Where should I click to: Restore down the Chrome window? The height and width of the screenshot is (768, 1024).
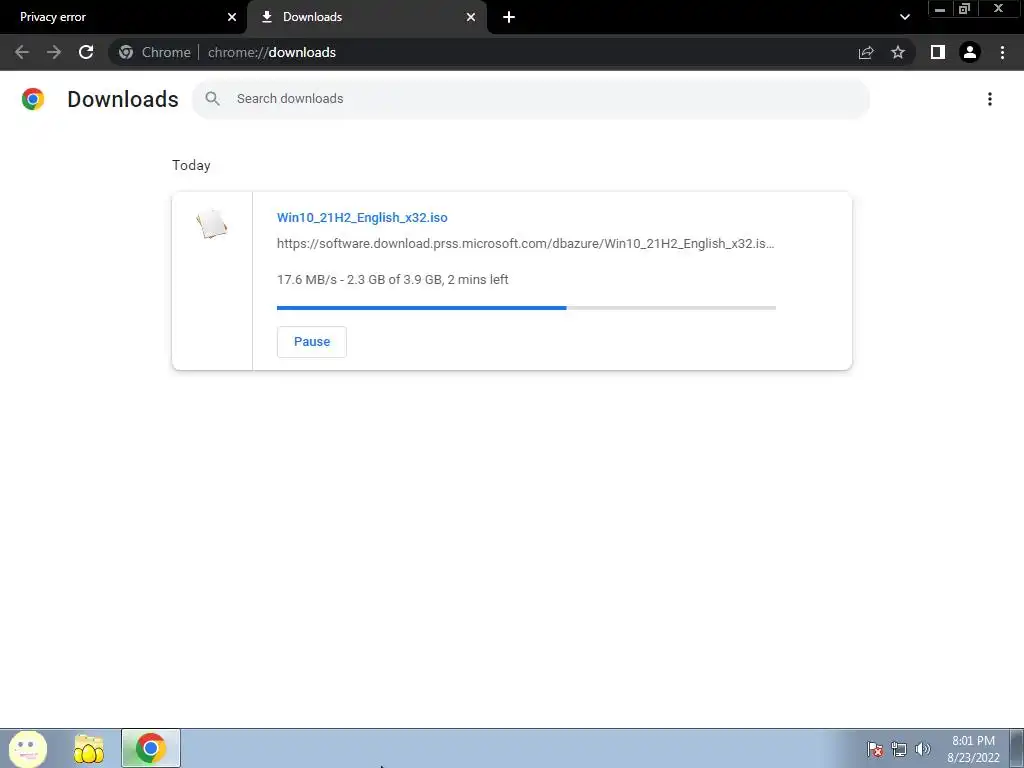tap(965, 9)
